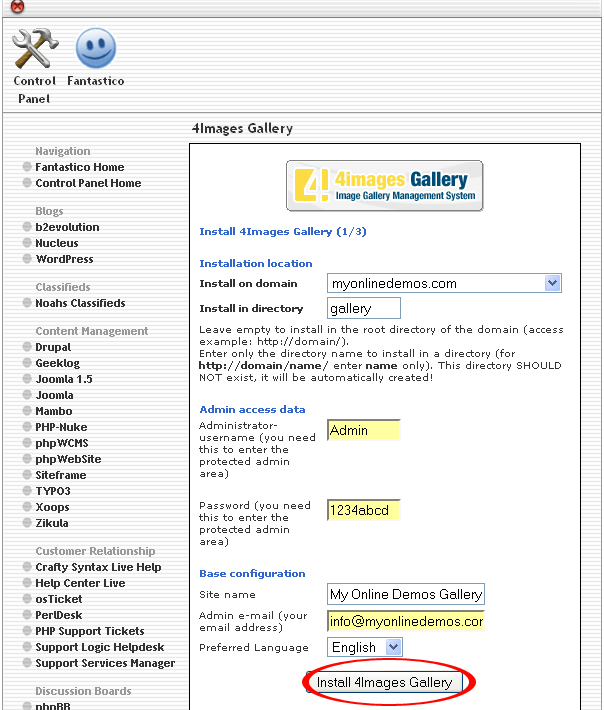The width and height of the screenshot is (604, 710).
Task: Click the Site name input field
Action: (x=406, y=594)
